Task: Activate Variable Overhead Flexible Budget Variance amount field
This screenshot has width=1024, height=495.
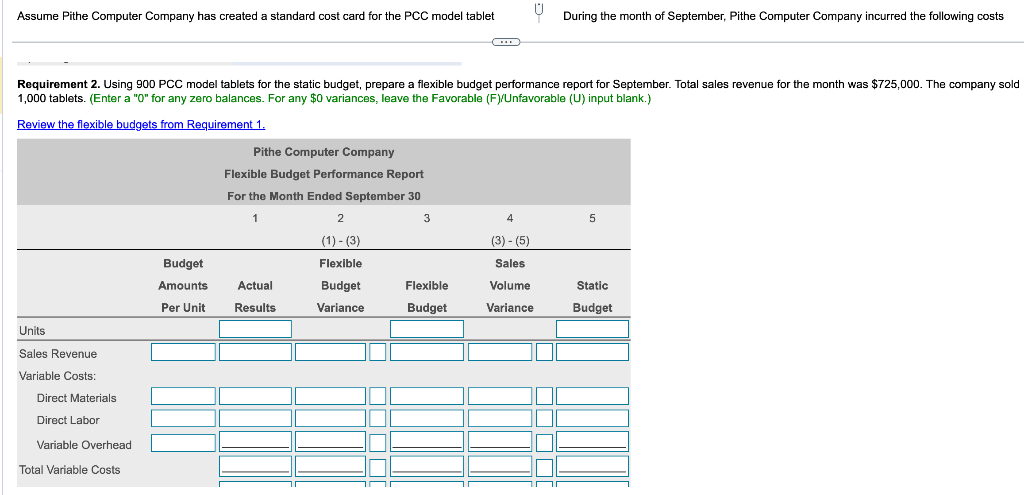Action: coord(330,441)
